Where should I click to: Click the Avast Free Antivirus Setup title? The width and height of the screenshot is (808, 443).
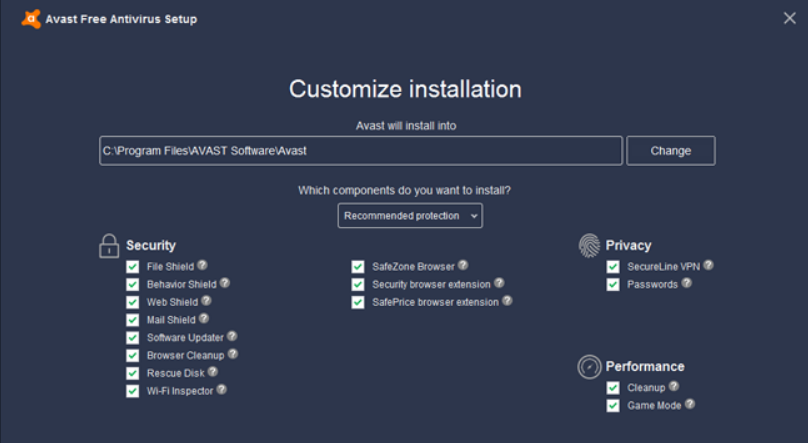121,20
